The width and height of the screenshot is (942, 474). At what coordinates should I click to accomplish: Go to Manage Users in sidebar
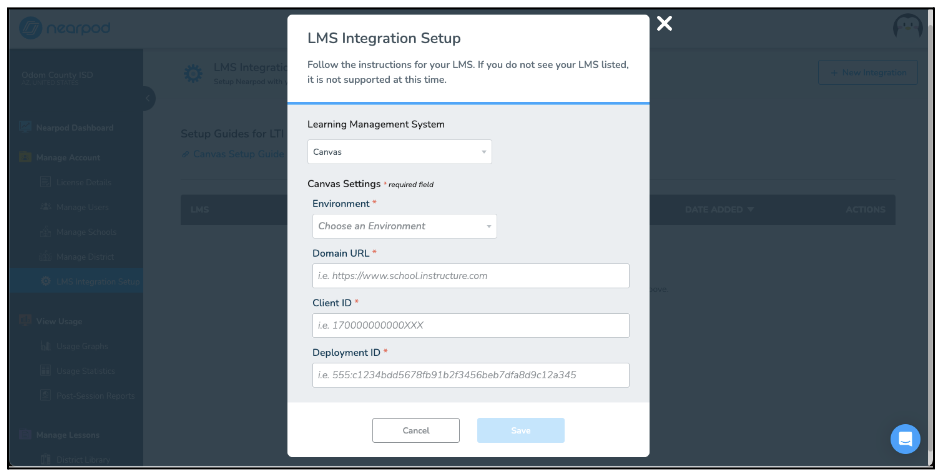pyautogui.click(x=82, y=207)
